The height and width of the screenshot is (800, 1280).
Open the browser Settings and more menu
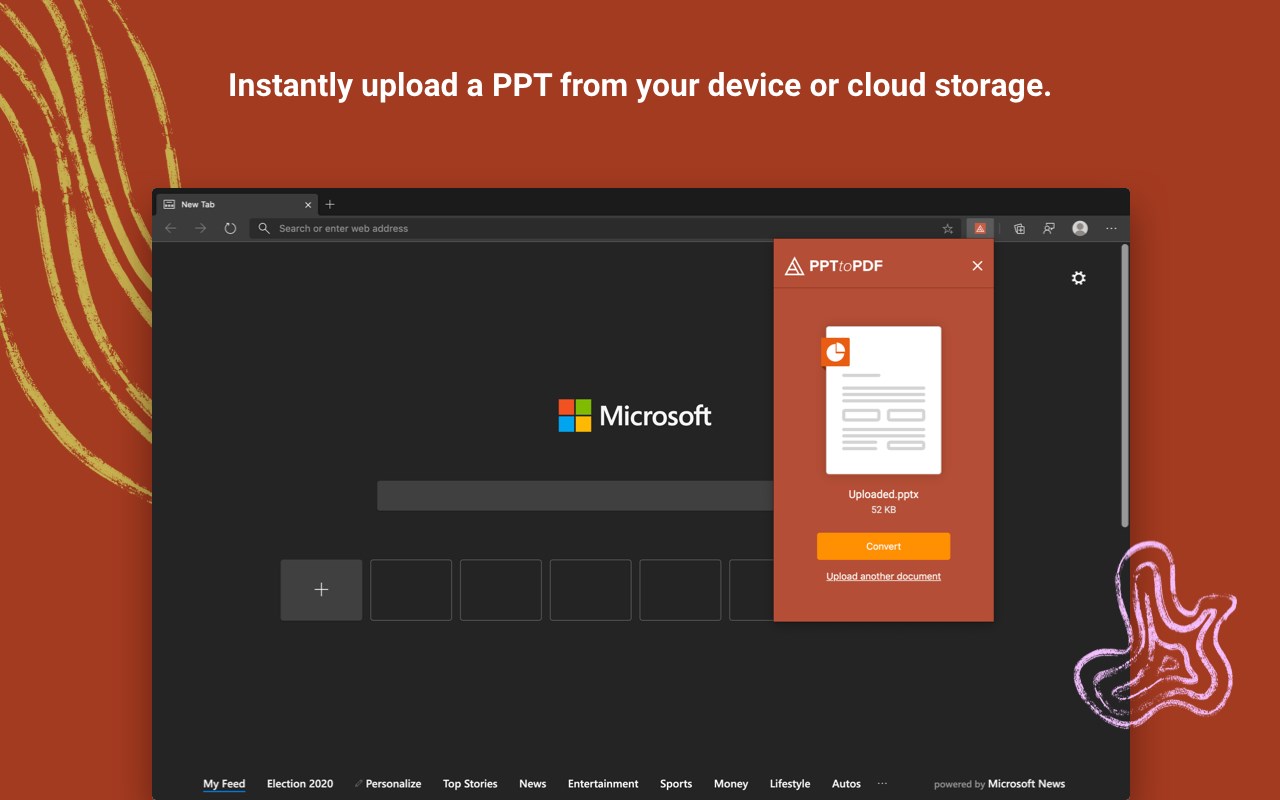coord(1111,228)
